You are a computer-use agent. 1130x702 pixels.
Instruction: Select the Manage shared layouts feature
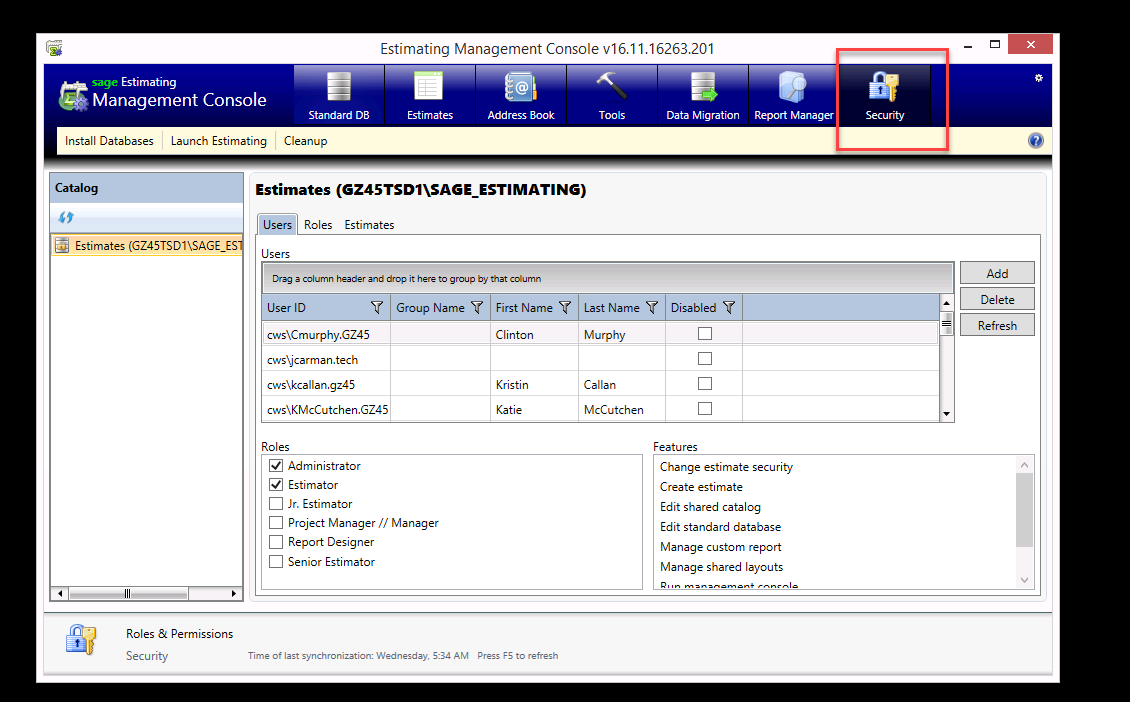[x=721, y=567]
